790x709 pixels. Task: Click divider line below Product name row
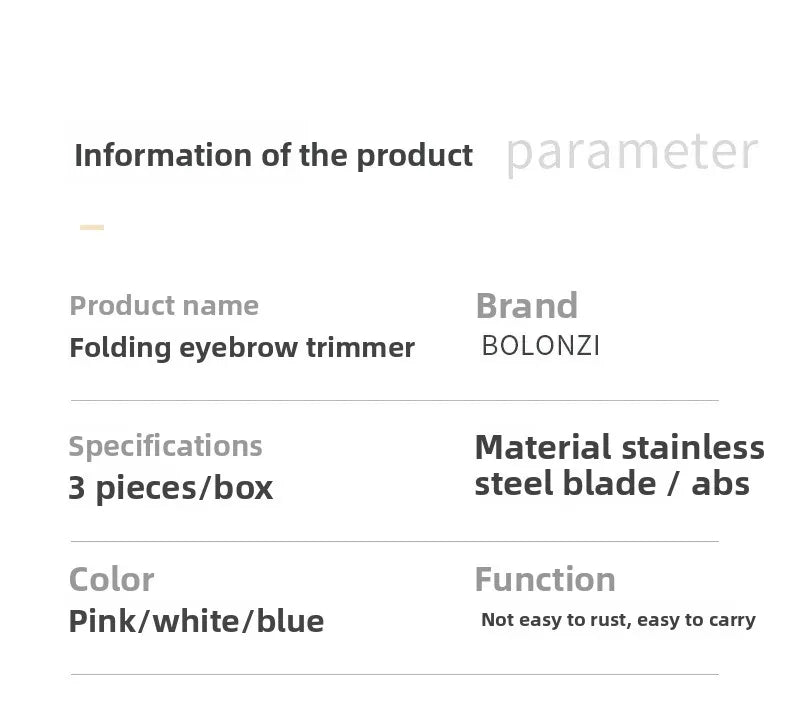394,401
